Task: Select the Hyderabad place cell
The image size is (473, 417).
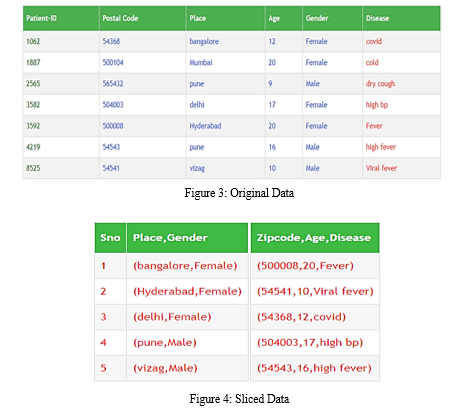Action: coord(225,126)
